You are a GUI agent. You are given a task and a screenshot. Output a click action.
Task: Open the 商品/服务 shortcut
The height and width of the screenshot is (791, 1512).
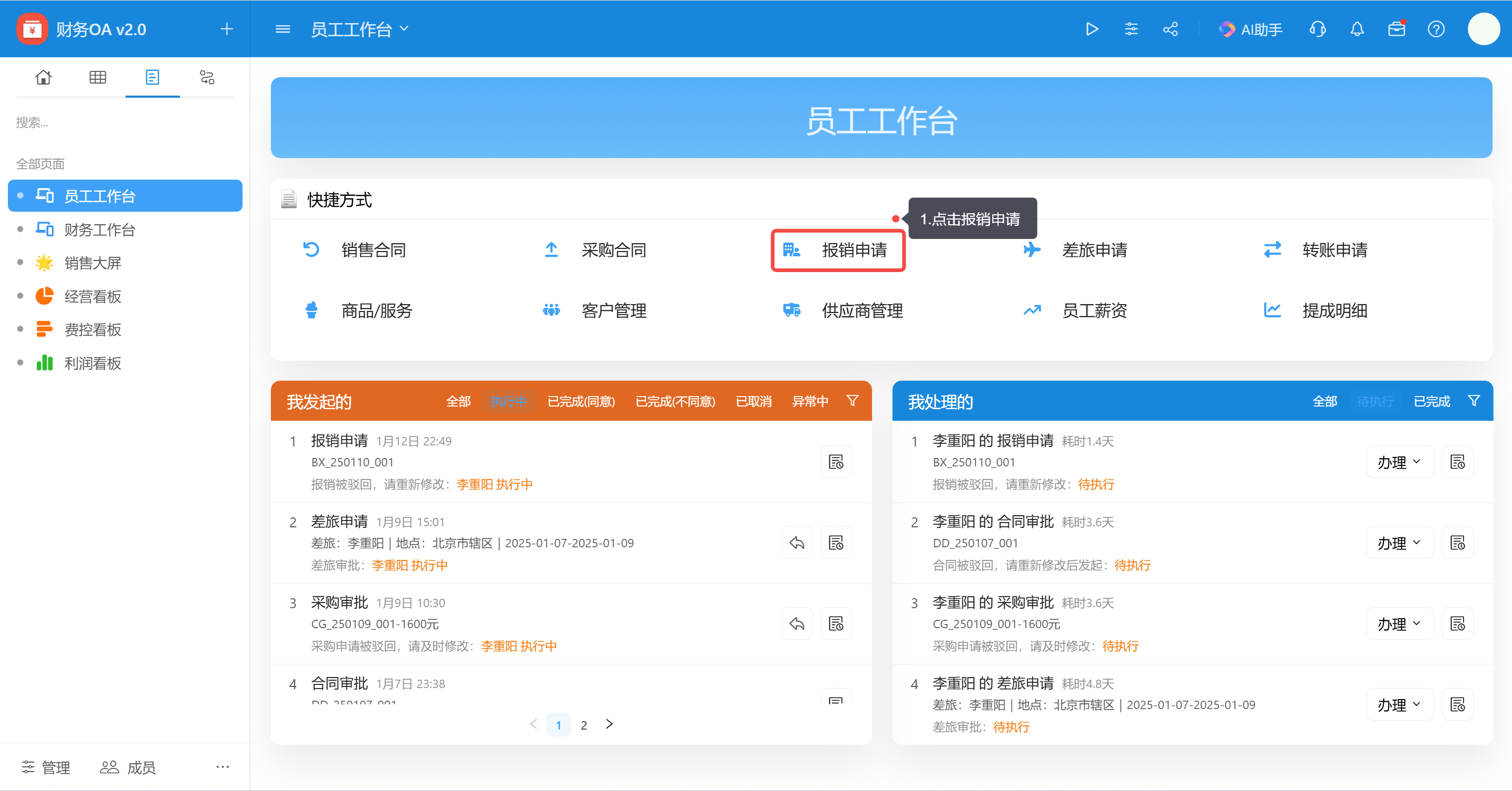(x=358, y=310)
